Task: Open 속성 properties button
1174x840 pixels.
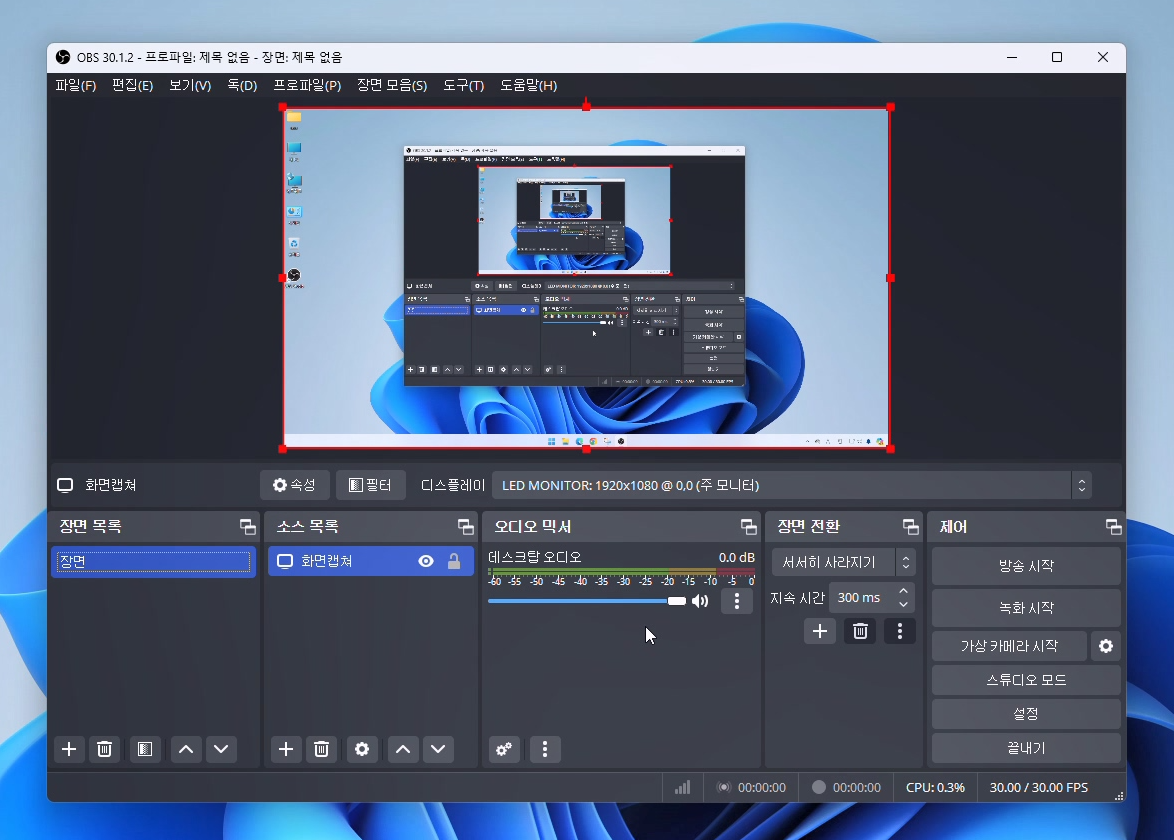Action: coord(295,485)
